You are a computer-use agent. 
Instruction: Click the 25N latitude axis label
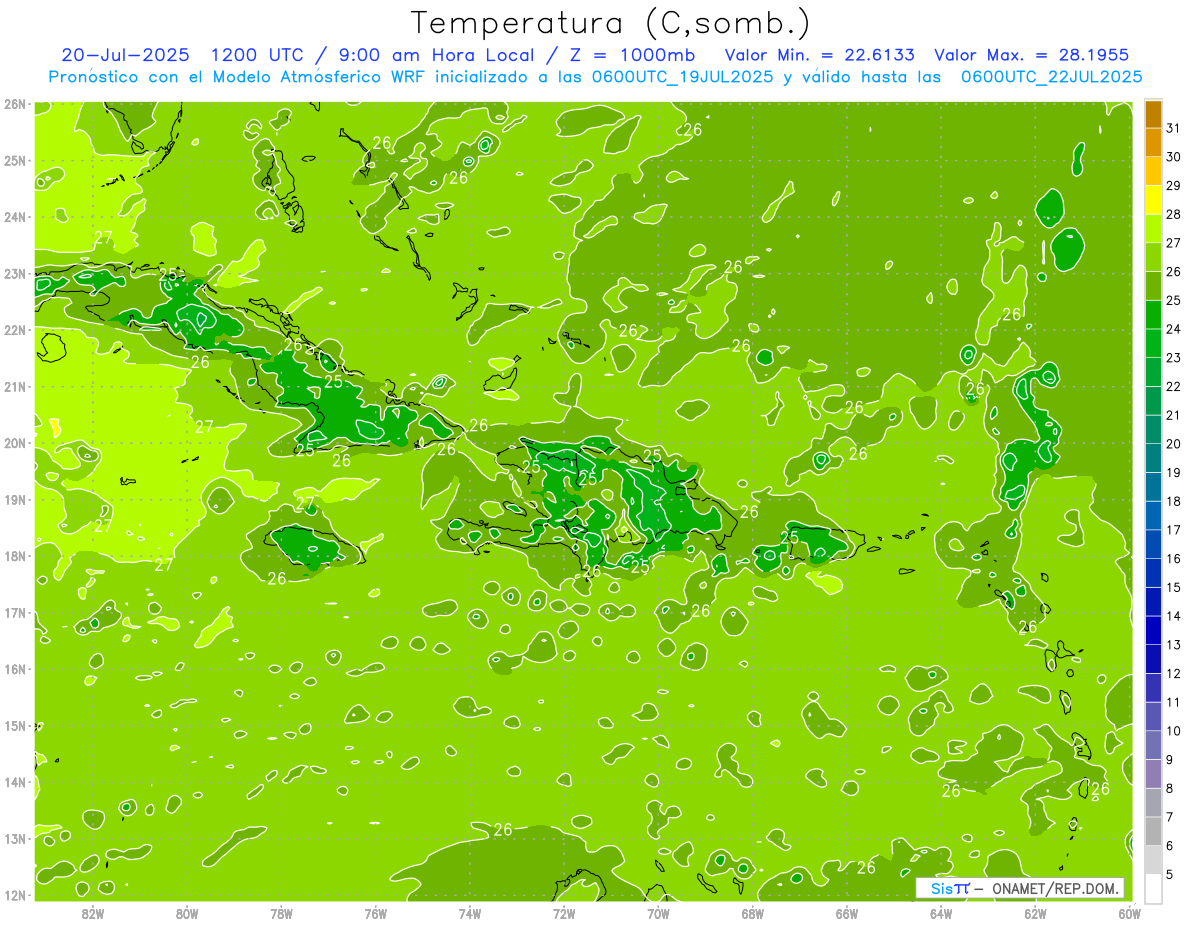(15, 160)
